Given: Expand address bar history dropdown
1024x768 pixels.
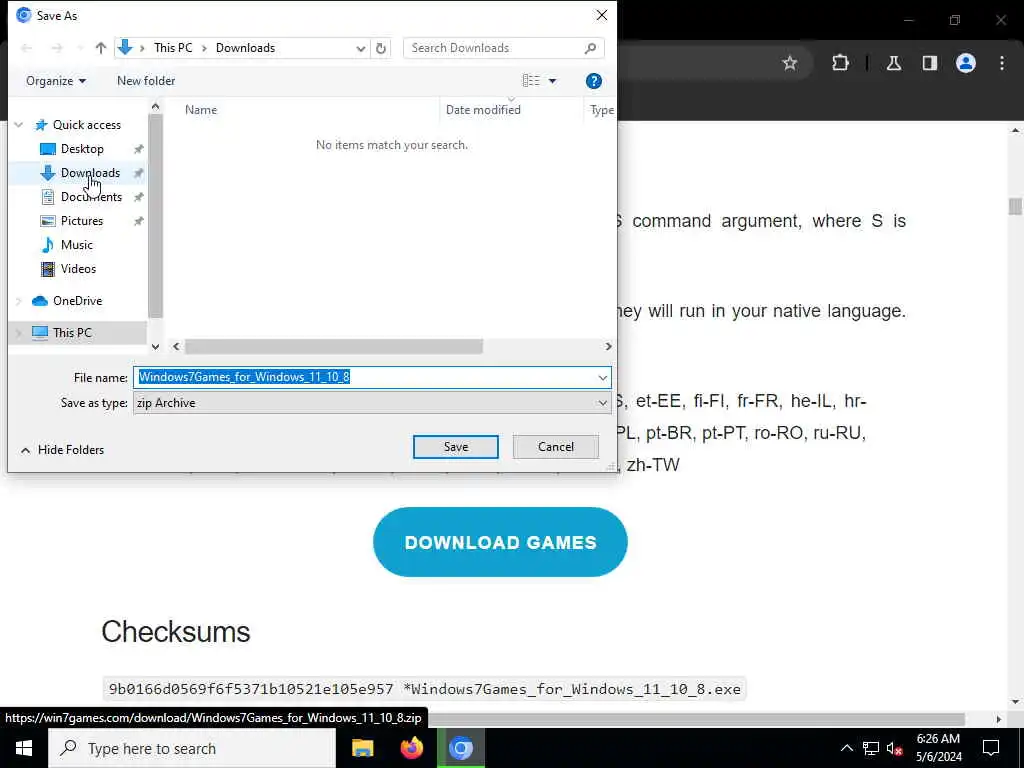Looking at the screenshot, I should (x=360, y=48).
